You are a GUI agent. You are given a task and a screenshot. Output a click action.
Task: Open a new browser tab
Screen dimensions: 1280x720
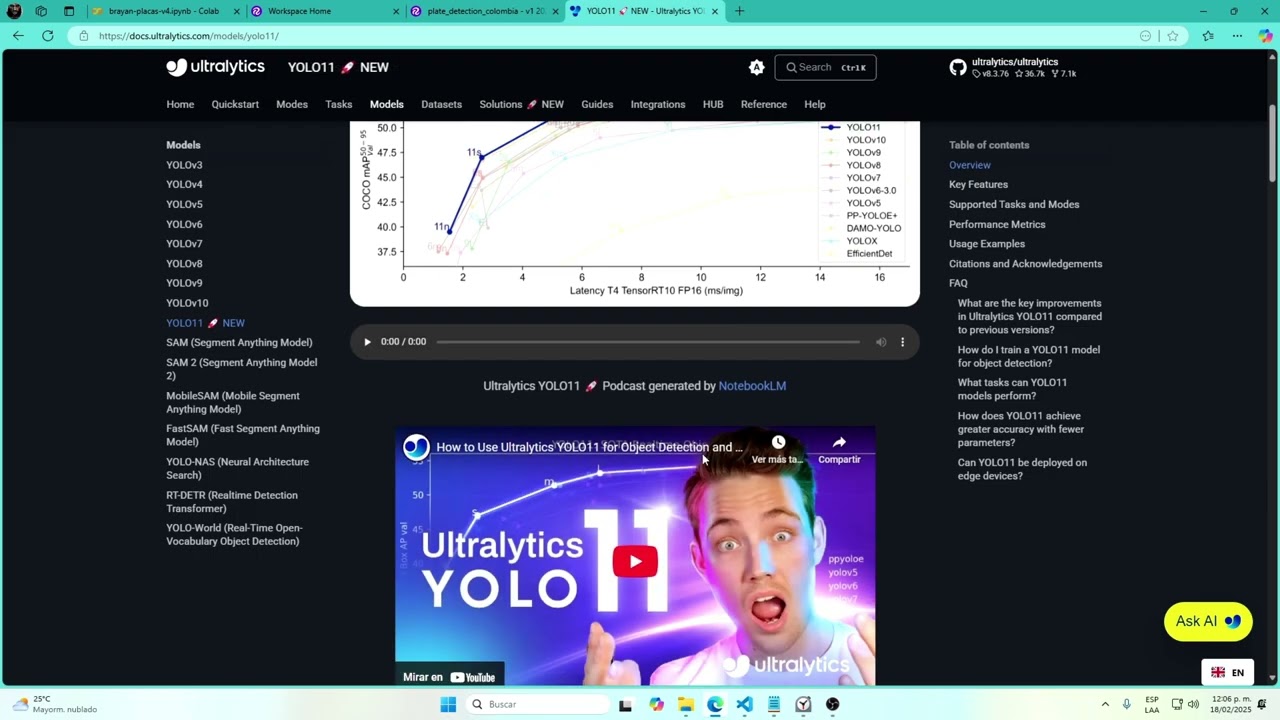pyautogui.click(x=739, y=11)
